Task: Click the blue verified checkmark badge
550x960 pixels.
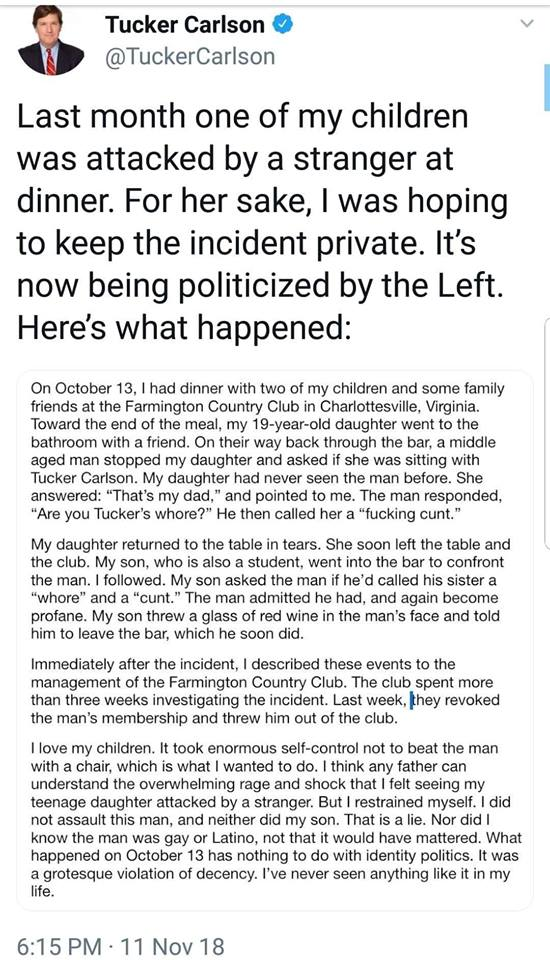Action: 282,24
